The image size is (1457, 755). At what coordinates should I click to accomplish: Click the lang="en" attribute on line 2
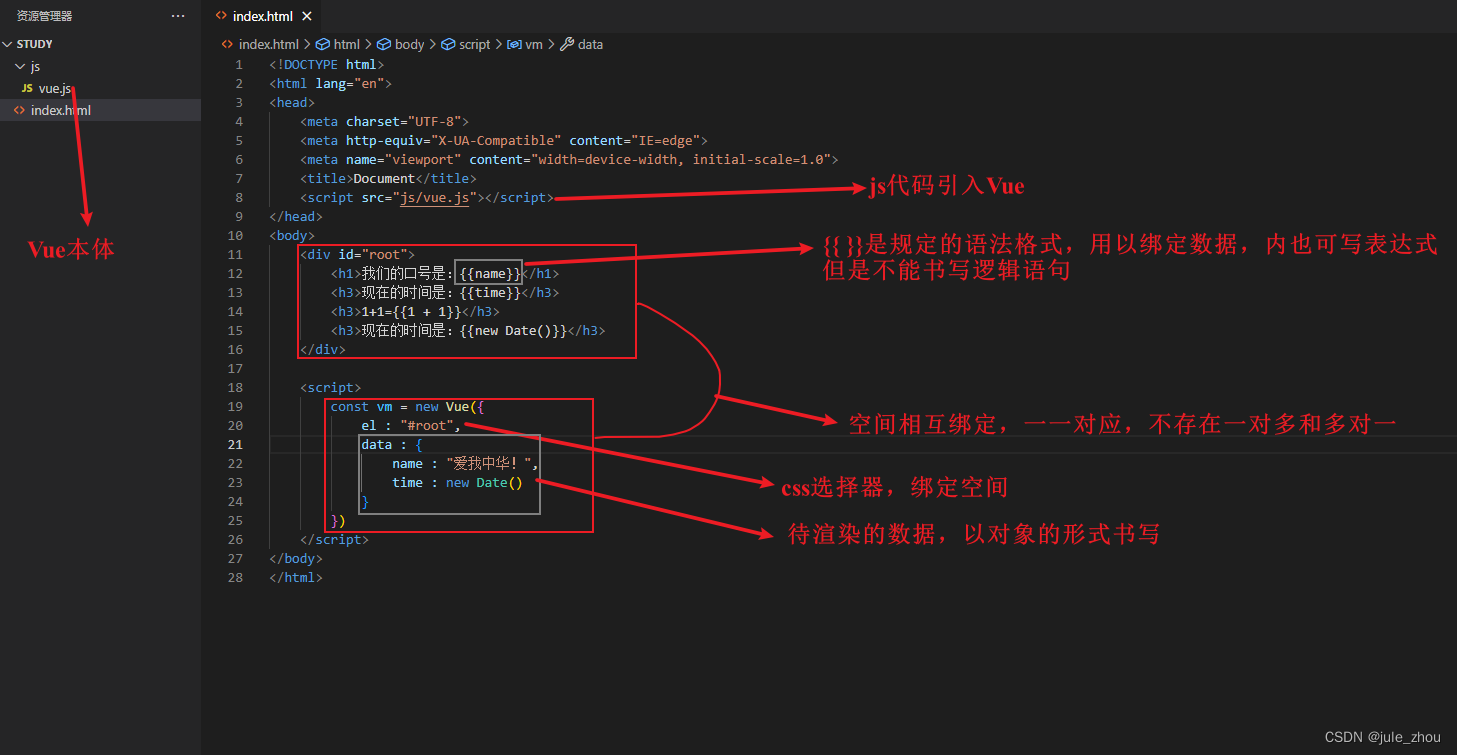[350, 84]
